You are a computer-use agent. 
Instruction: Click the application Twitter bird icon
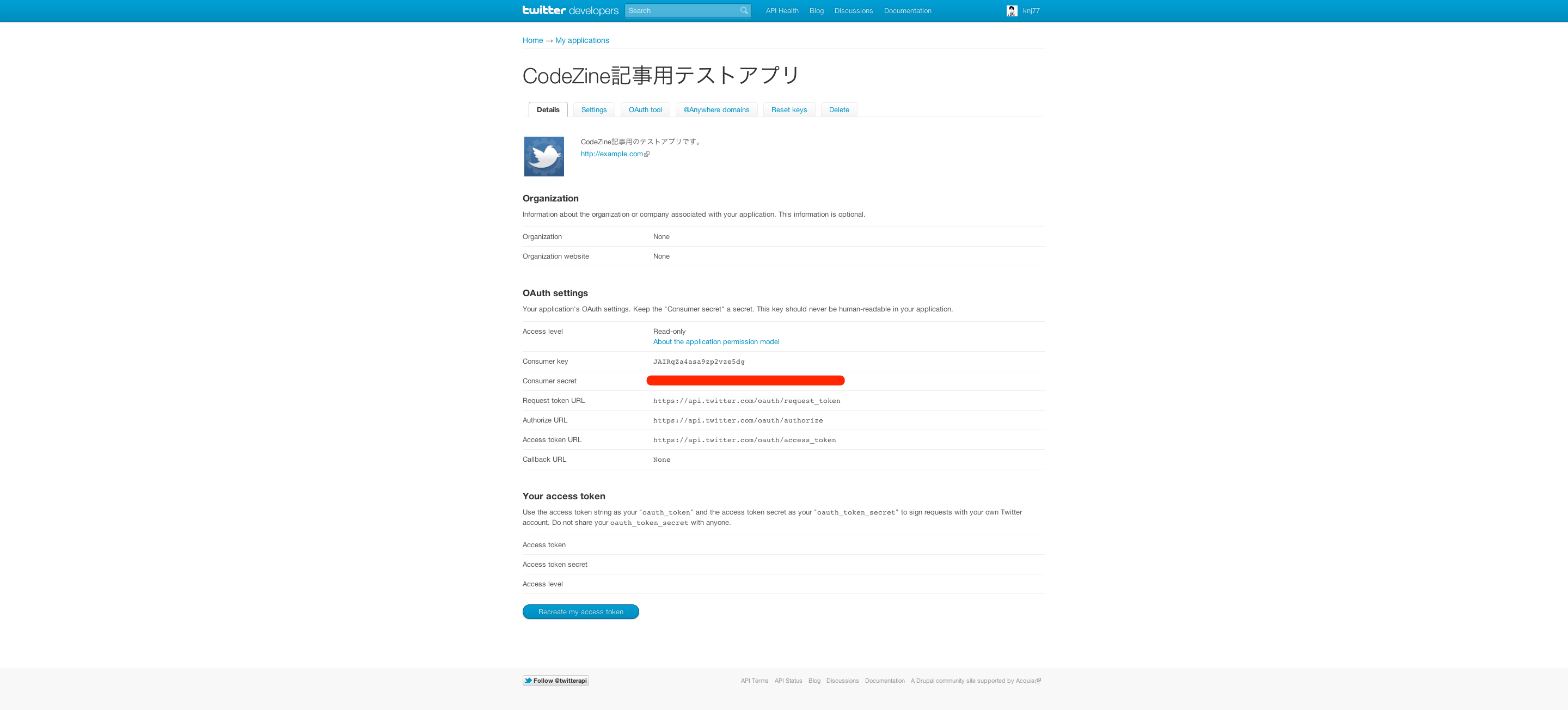tap(543, 156)
